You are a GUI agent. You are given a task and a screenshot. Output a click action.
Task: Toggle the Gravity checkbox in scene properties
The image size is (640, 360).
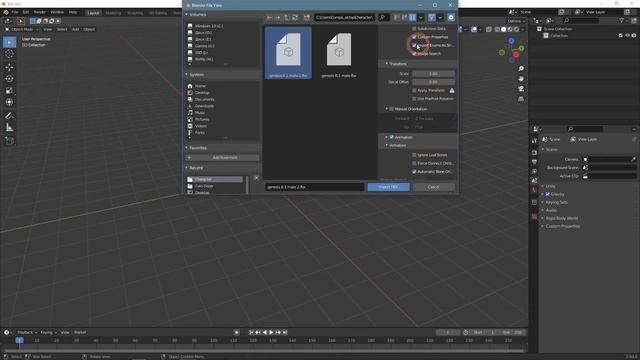click(x=548, y=194)
